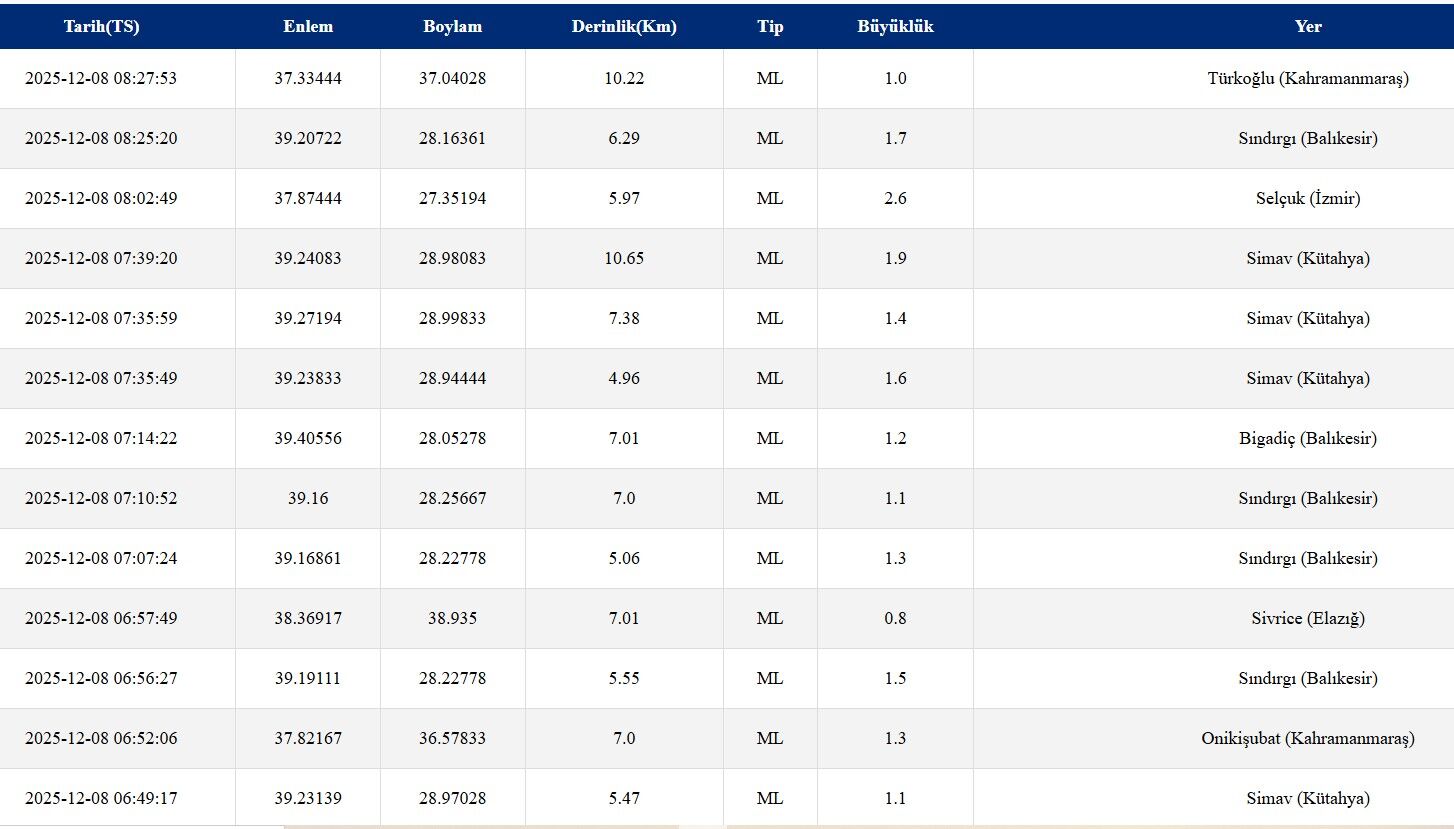Click the depth value 10.65 cell
1454x829 pixels.
point(624,258)
